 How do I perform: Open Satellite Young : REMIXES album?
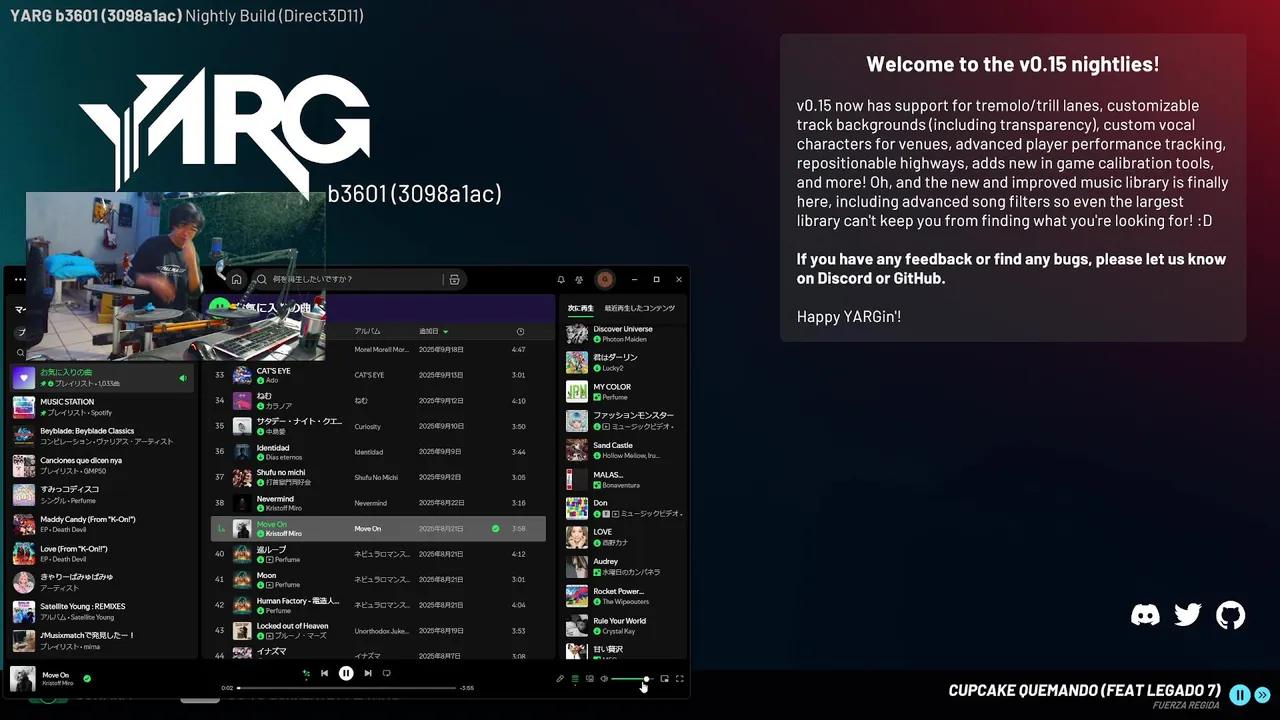pyautogui.click(x=103, y=611)
